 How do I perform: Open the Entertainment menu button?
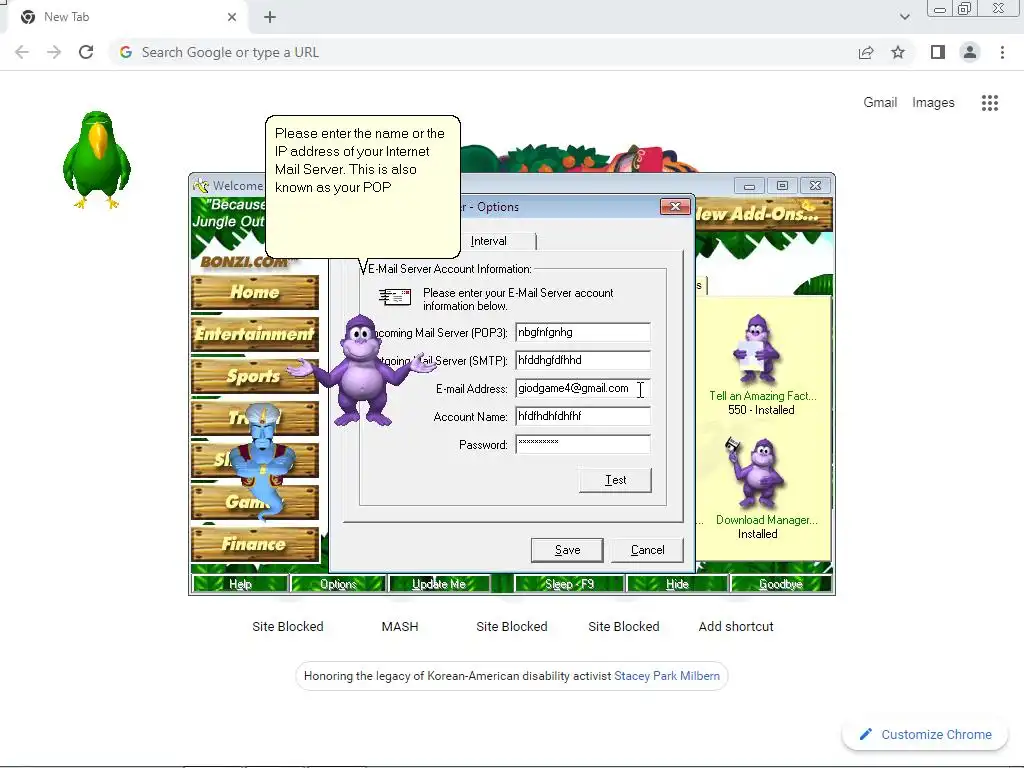coord(255,334)
